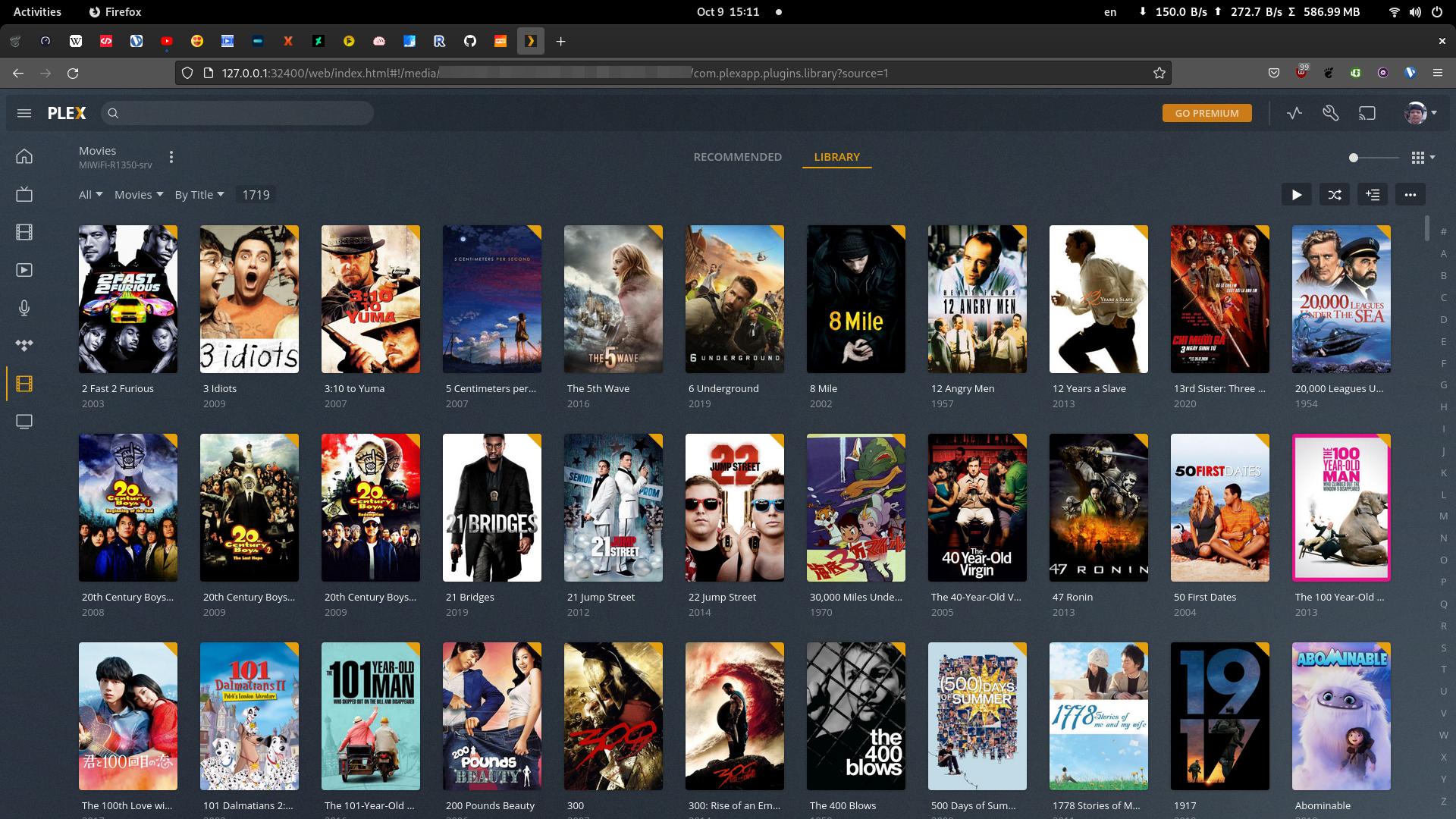1456x819 pixels.
Task: Open the Plex Activity pulse icon
Action: [x=1294, y=113]
